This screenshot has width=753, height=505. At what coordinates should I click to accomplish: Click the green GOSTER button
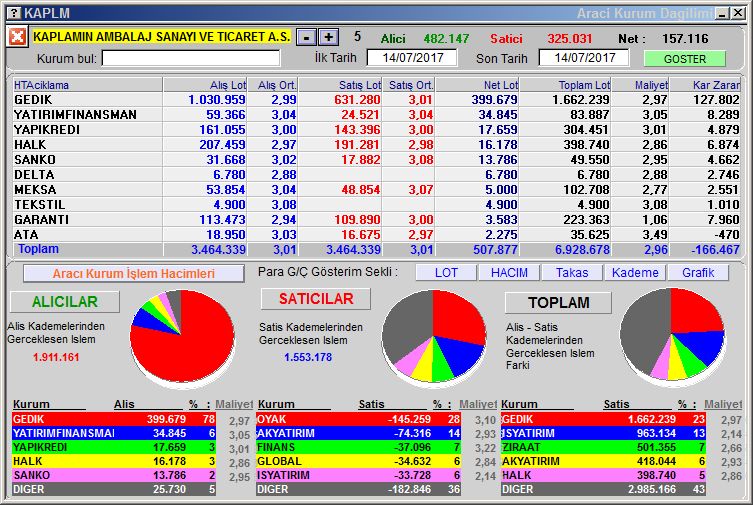[x=684, y=59]
